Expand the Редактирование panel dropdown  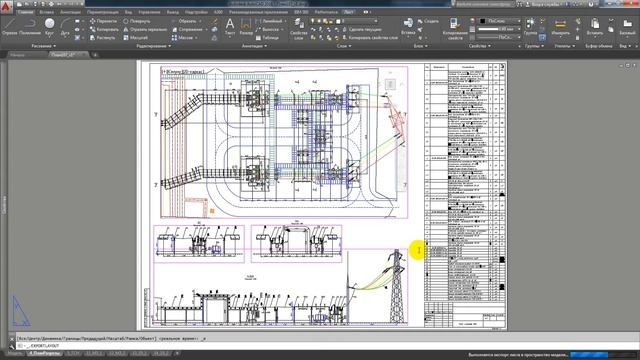pos(153,46)
